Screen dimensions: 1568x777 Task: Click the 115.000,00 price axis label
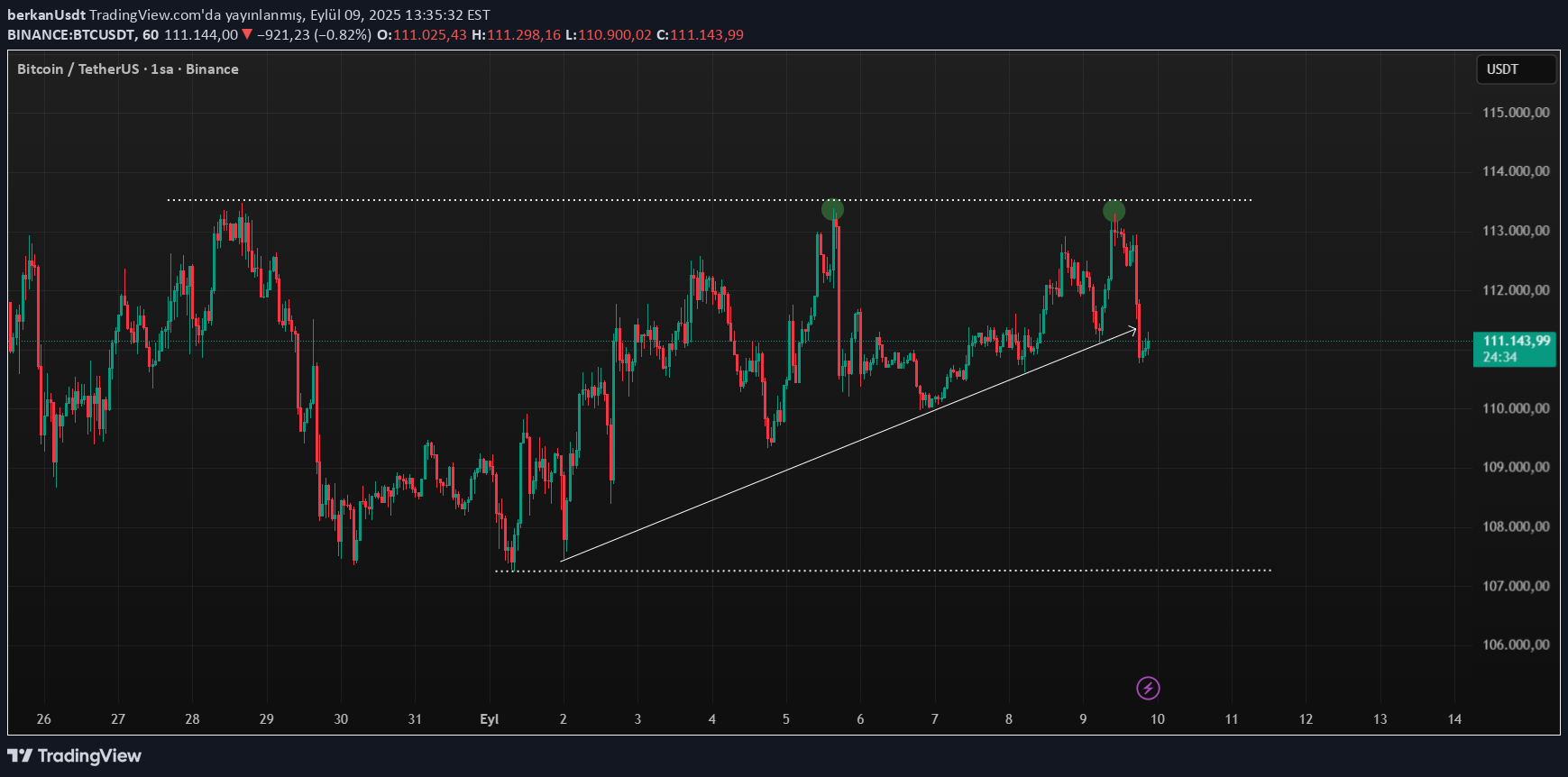[x=1516, y=113]
